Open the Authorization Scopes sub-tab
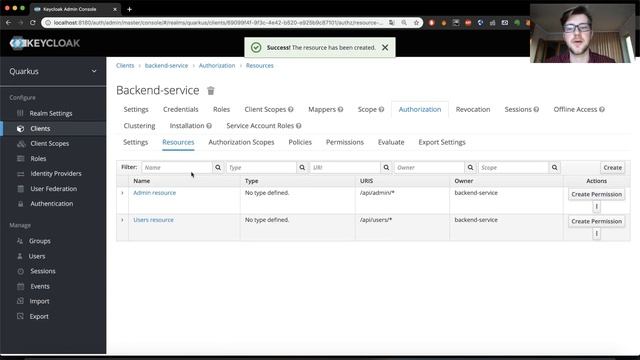The height and width of the screenshot is (360, 640). tap(241, 142)
